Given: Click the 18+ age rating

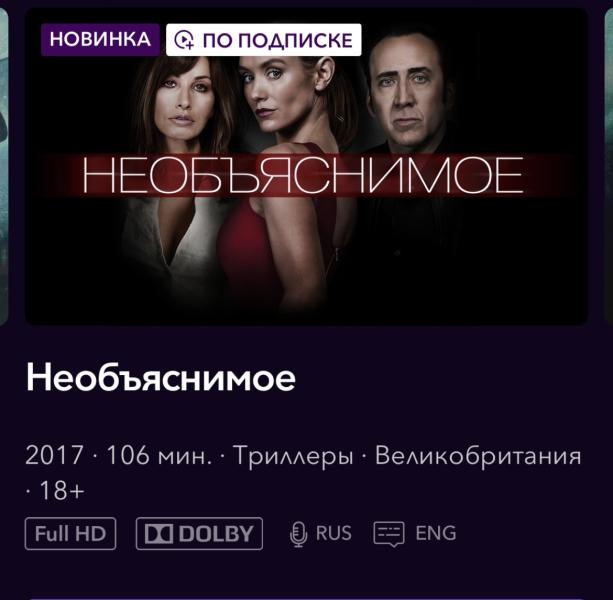Looking at the screenshot, I should click(x=62, y=491).
